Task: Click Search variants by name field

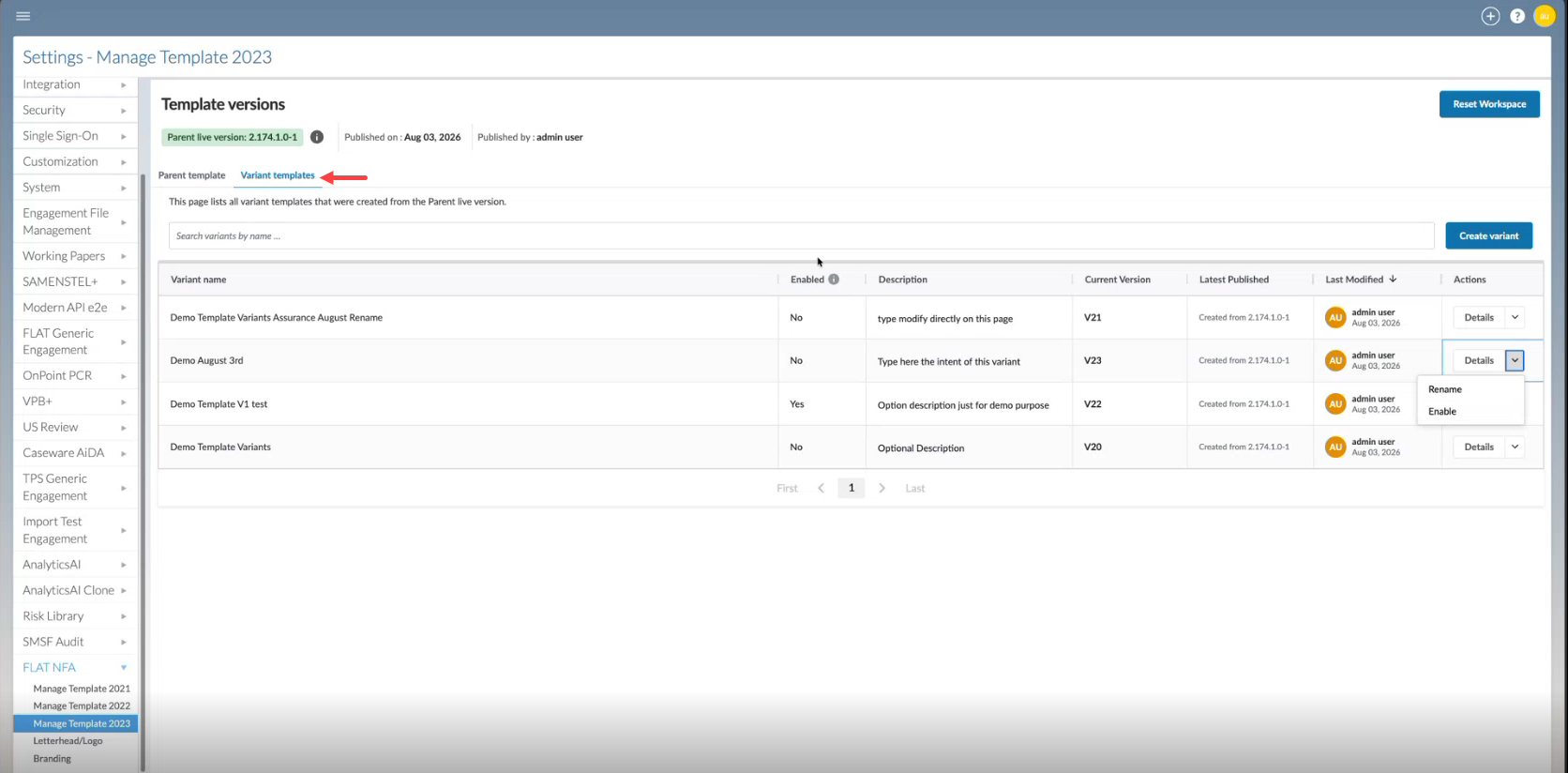Action: (x=801, y=235)
